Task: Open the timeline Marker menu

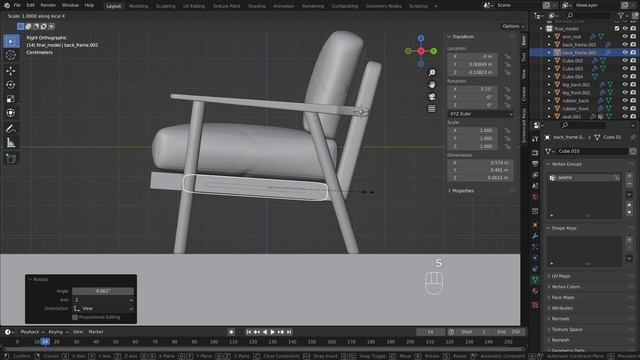Action: (x=96, y=332)
